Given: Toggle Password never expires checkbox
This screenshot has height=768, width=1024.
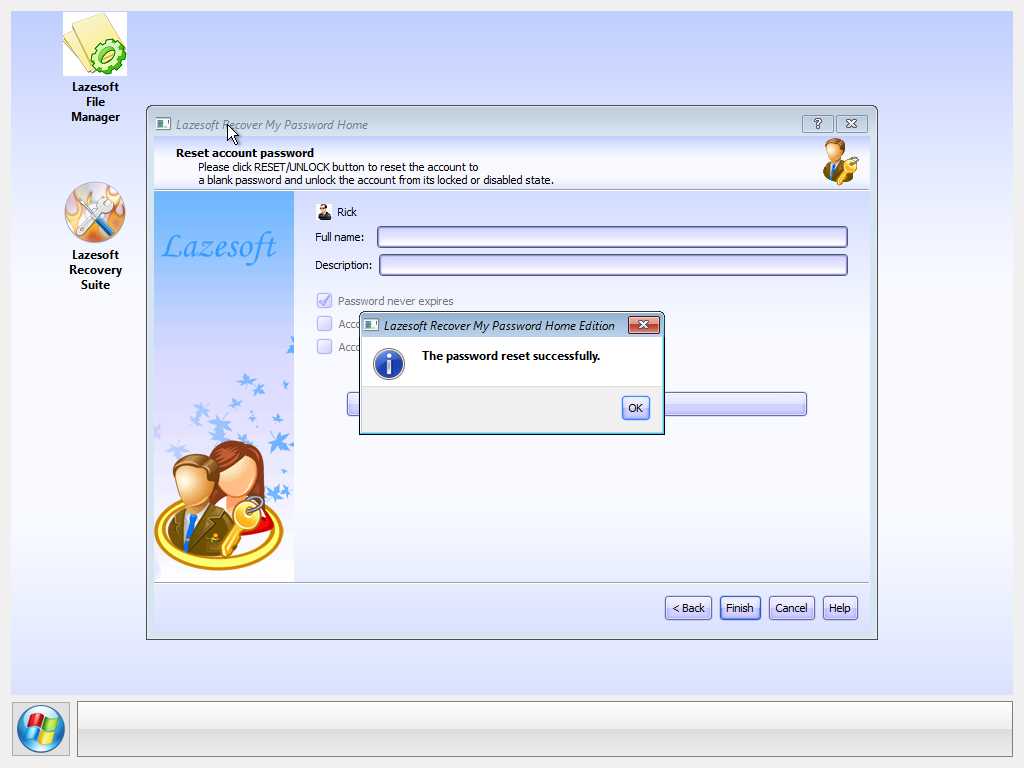Looking at the screenshot, I should 324,300.
